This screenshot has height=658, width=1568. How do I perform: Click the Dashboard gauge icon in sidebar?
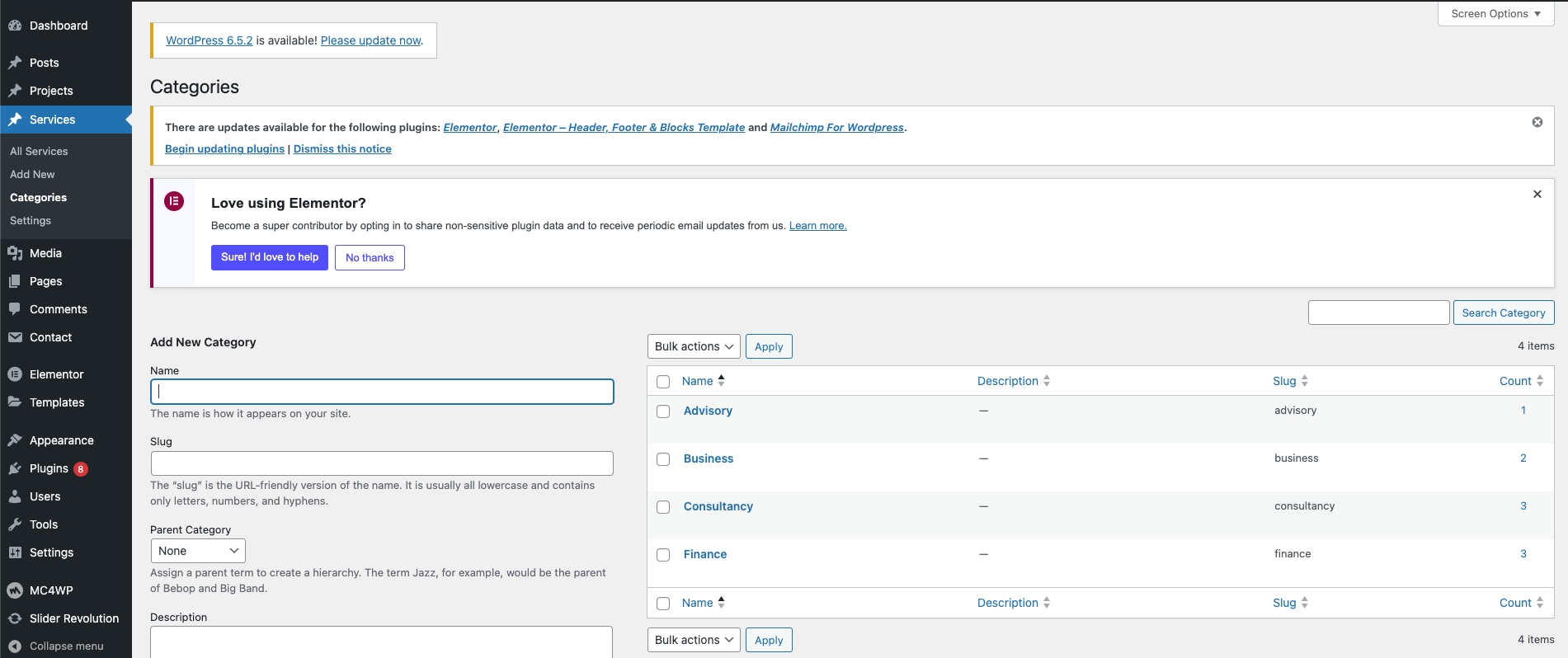15,26
